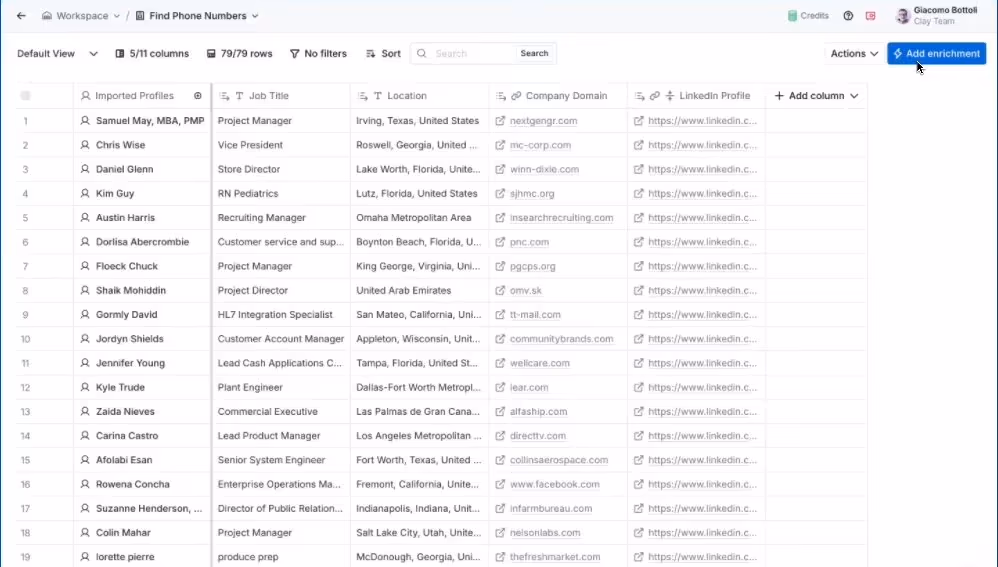Open external link icon for winn-dixie.com
Image resolution: width=998 pixels, height=567 pixels.
point(500,169)
